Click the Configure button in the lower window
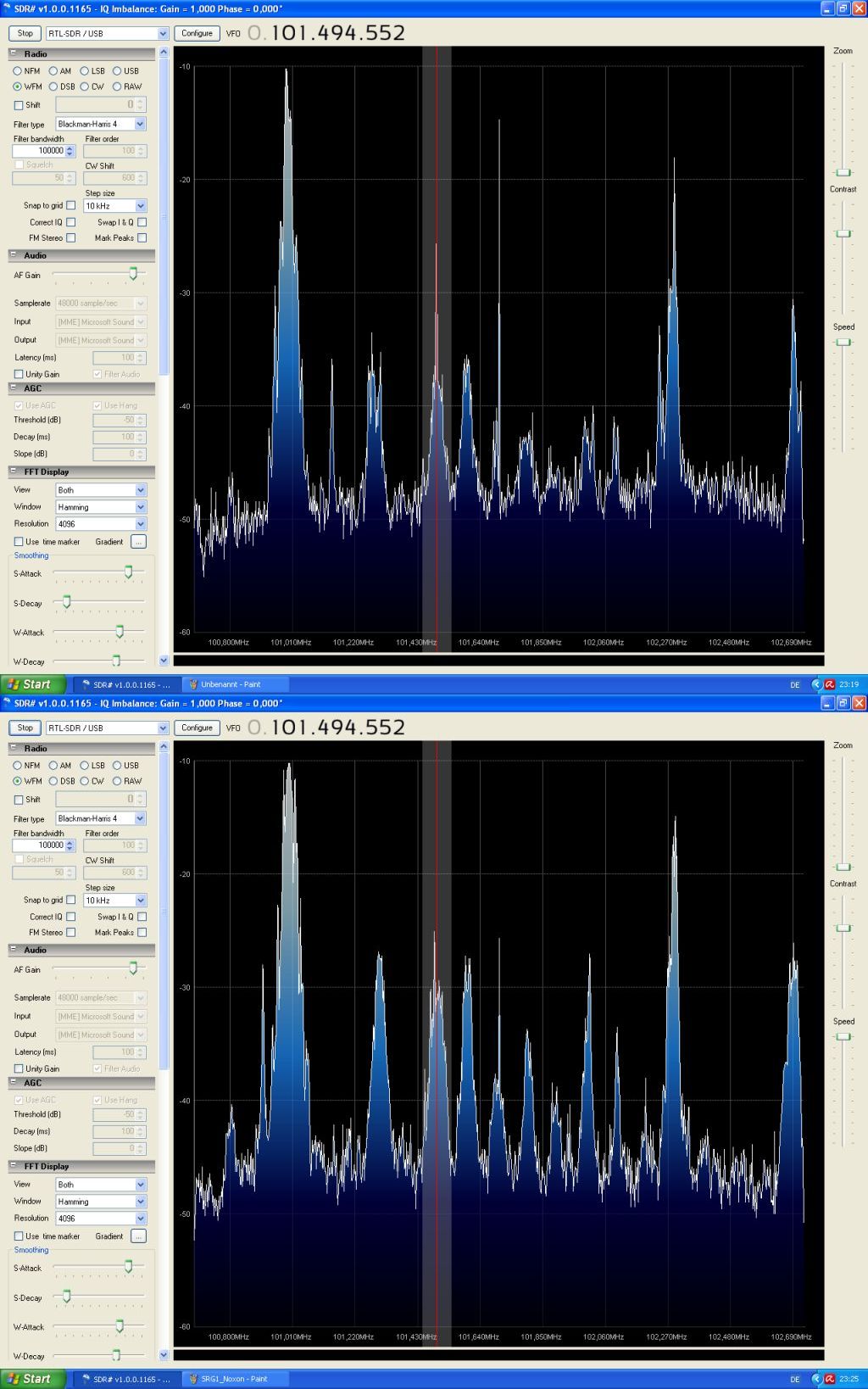 [197, 728]
